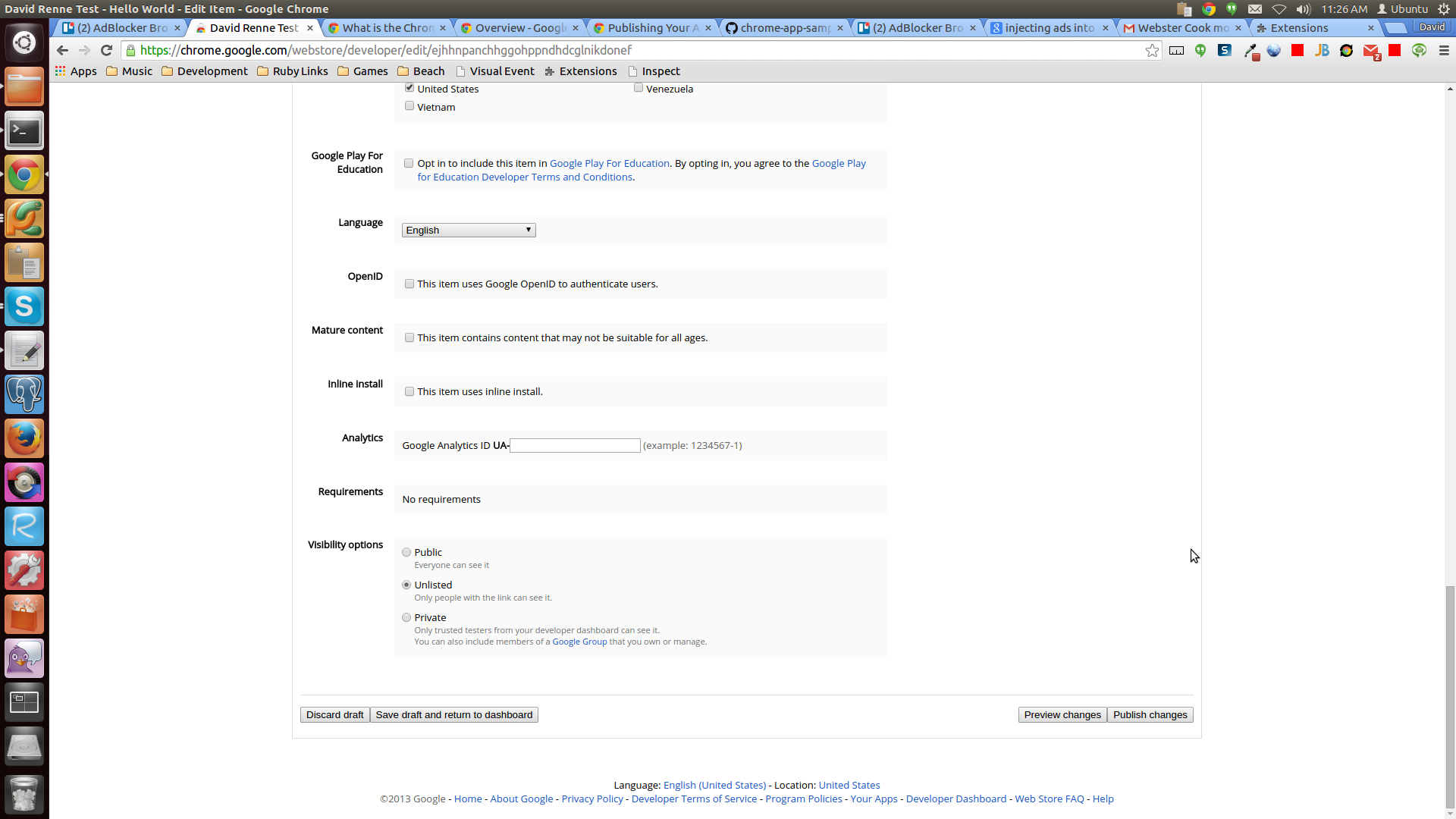Open the Development bookmarks folder
Viewport: 1456px width, 819px height.
point(205,71)
